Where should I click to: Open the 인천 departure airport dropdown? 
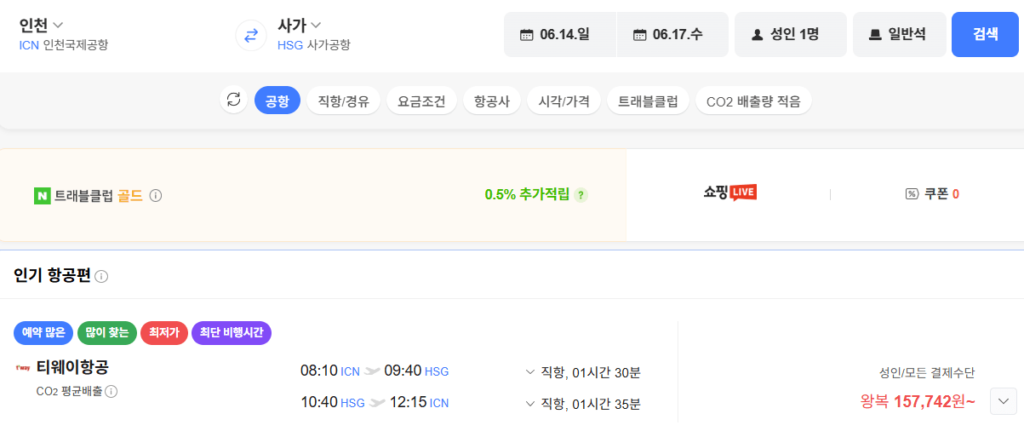tap(41, 24)
